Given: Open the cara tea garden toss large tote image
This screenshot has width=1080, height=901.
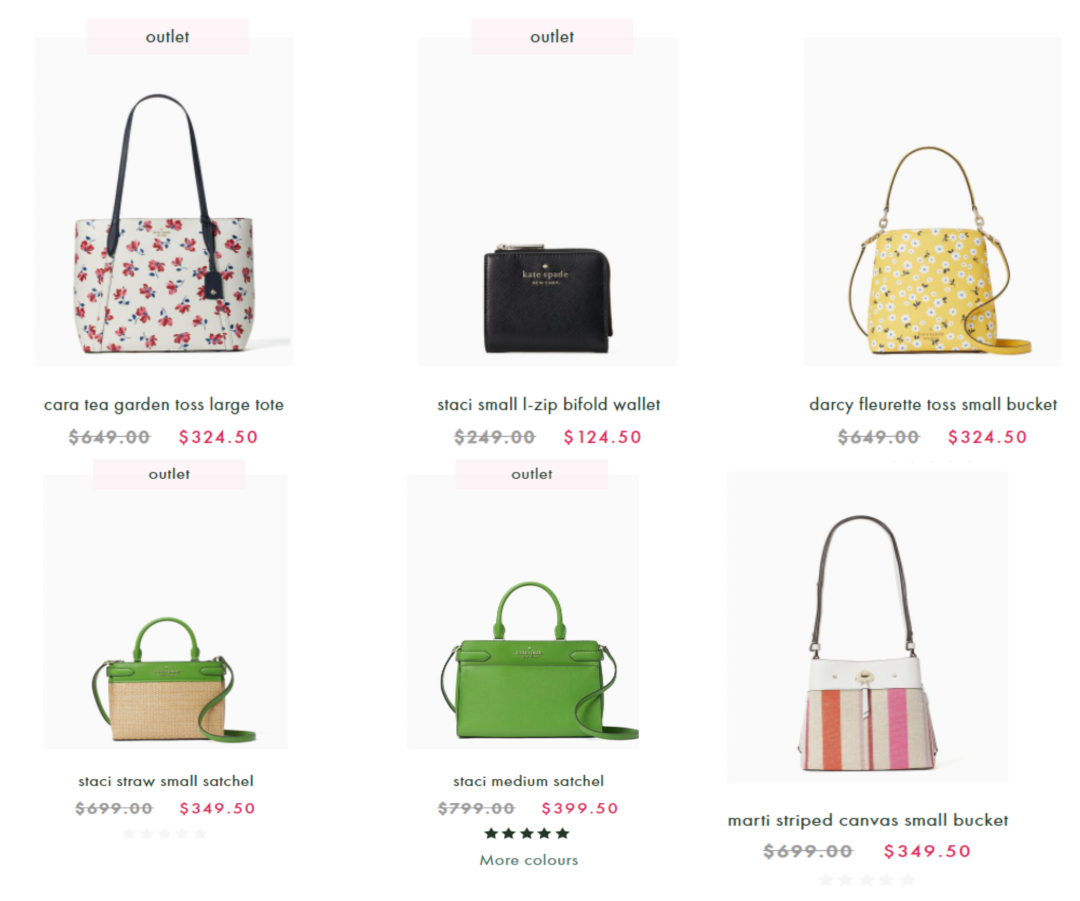Looking at the screenshot, I should pyautogui.click(x=164, y=201).
